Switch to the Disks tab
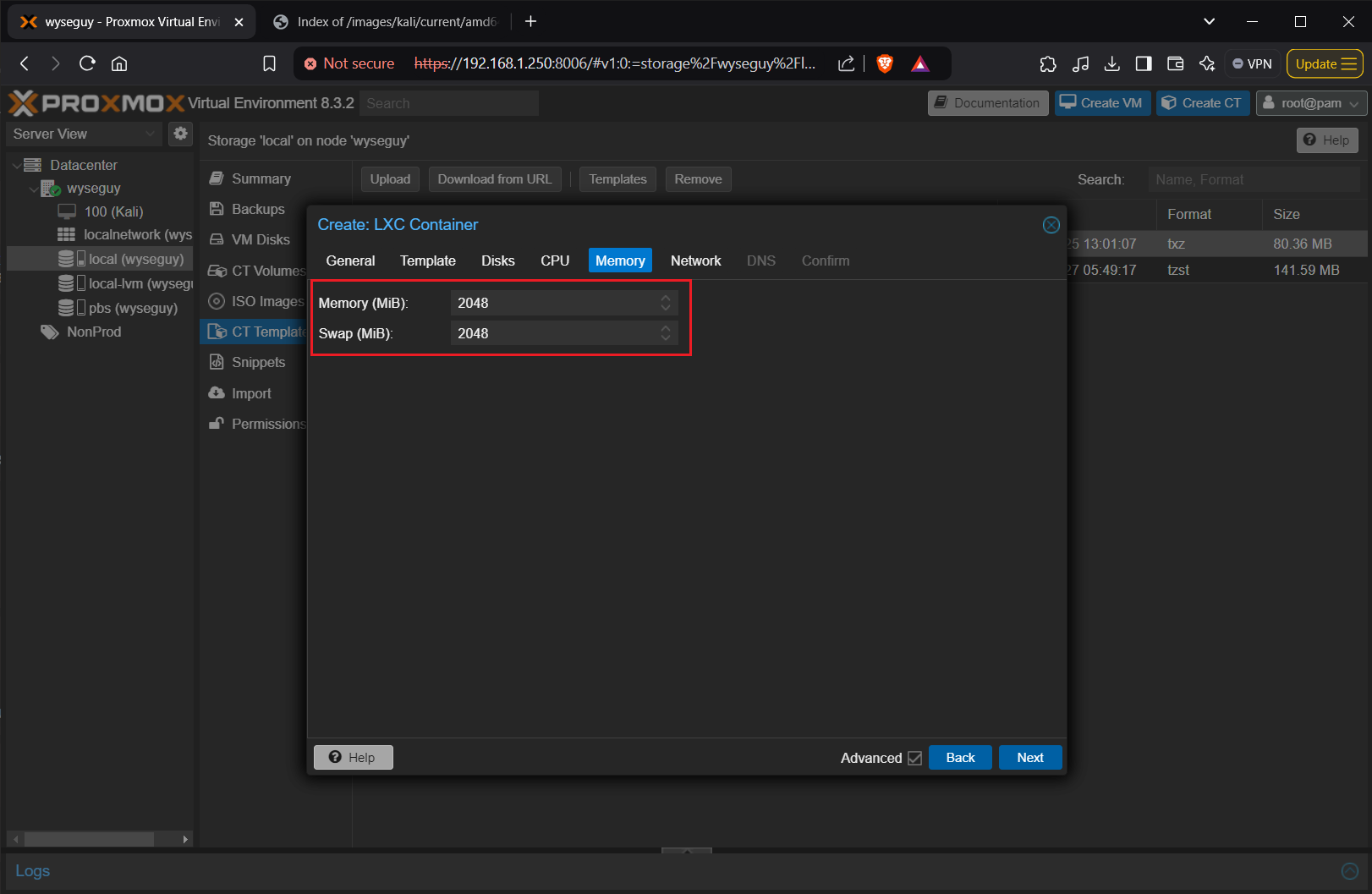Image resolution: width=1372 pixels, height=894 pixels. pyautogui.click(x=498, y=261)
